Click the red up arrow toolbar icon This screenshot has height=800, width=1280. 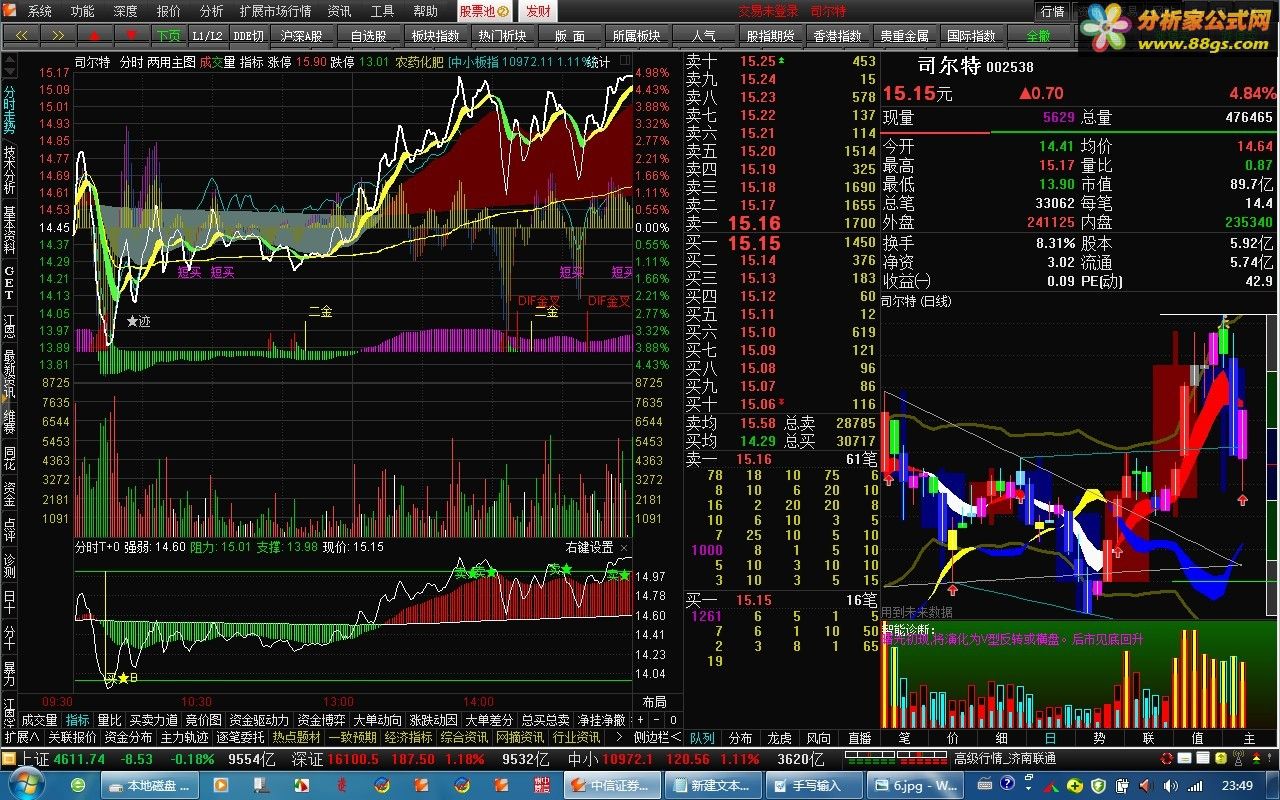[95, 35]
